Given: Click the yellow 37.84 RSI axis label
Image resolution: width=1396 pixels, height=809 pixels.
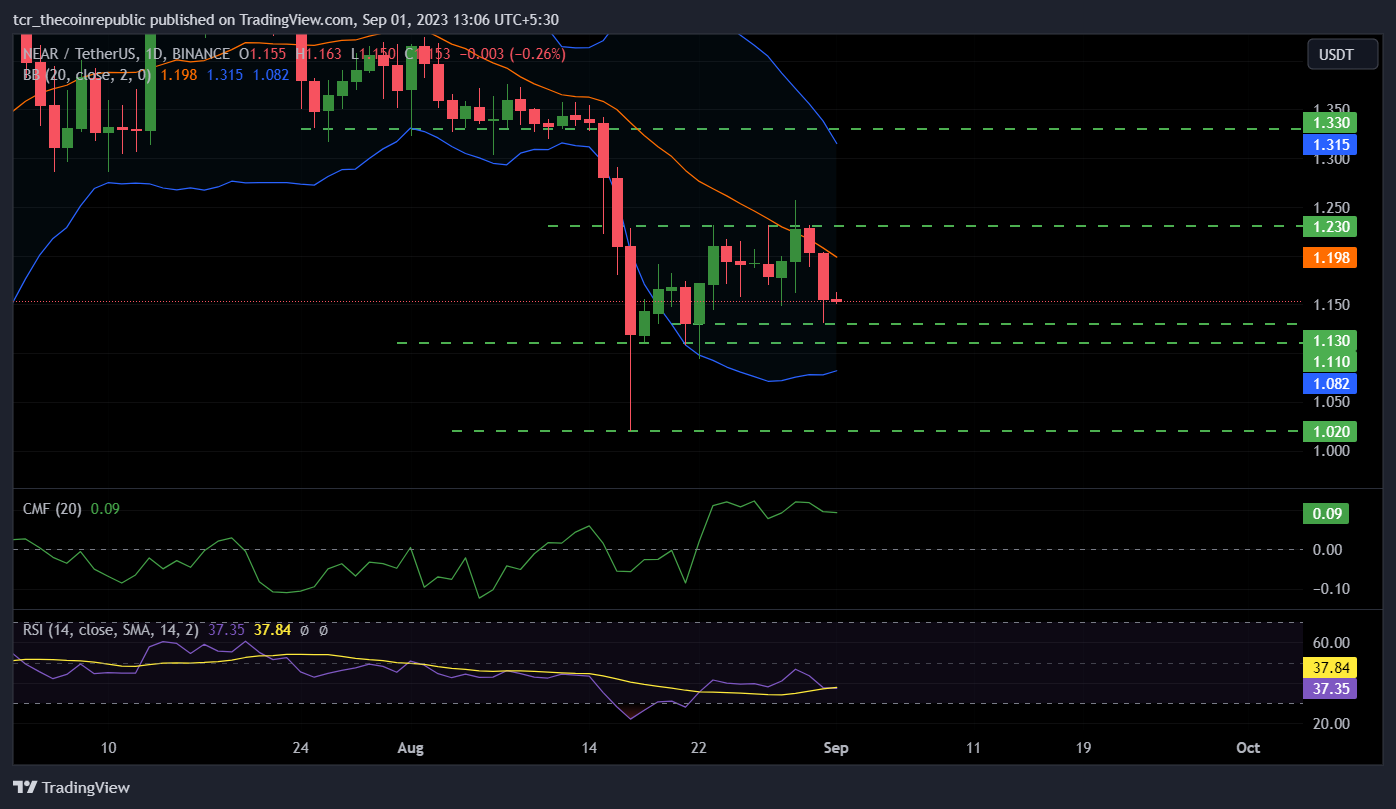Looking at the screenshot, I should coord(1329,668).
